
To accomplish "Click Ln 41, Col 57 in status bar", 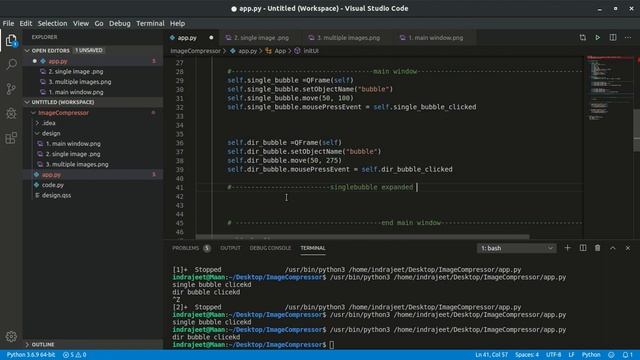I will click(x=491, y=355).
